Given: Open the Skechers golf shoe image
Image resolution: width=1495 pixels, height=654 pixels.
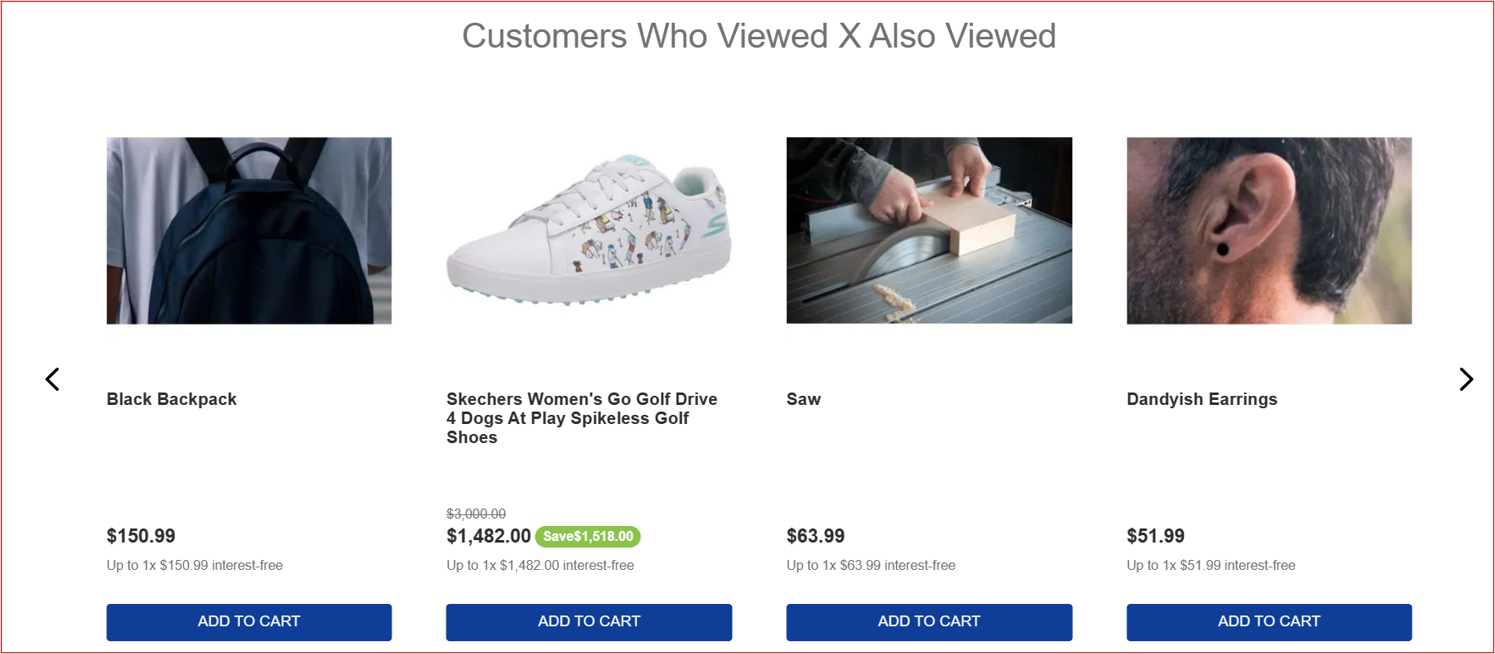Looking at the screenshot, I should click(x=589, y=231).
